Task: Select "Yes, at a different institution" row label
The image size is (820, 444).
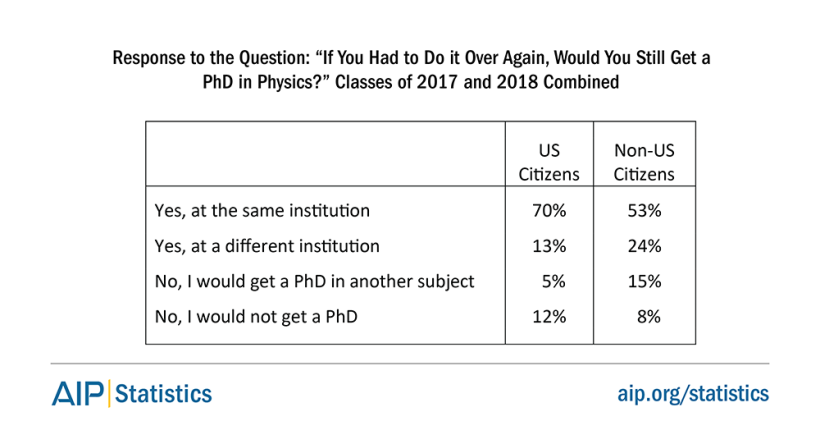Action: (267, 244)
